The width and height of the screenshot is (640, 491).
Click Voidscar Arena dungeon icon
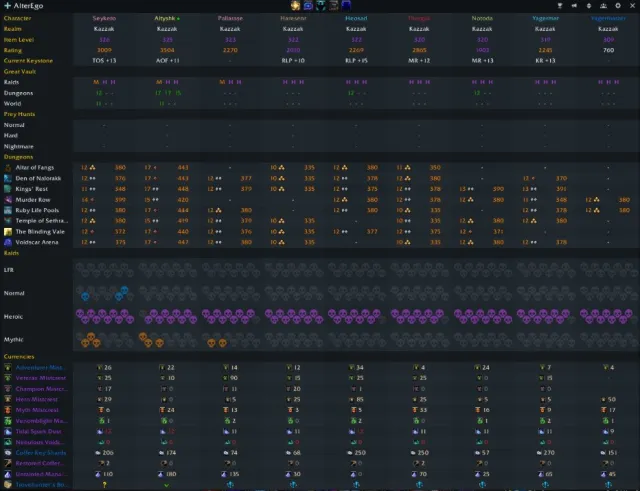8,242
